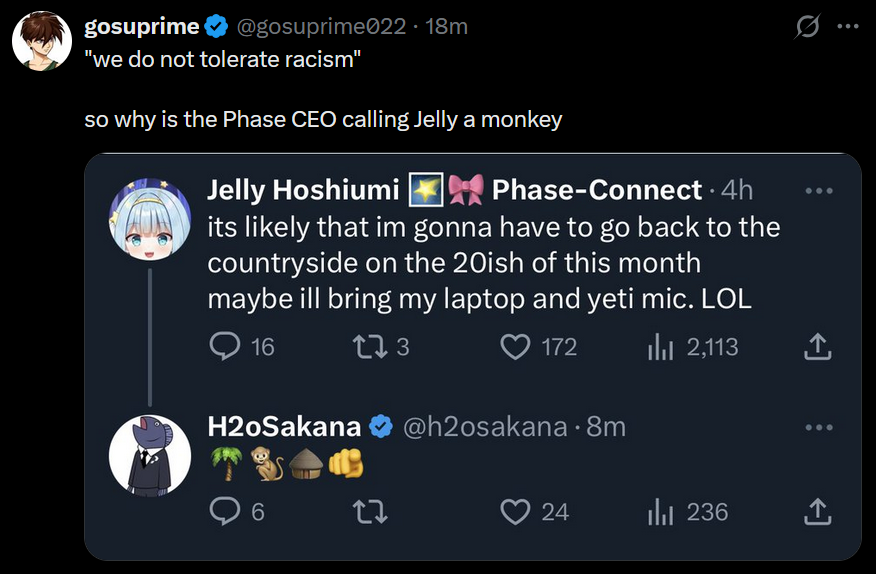This screenshot has height=574, width=876.
Task: Open H2oSakana's fish avatar profile picture
Action: point(149,453)
